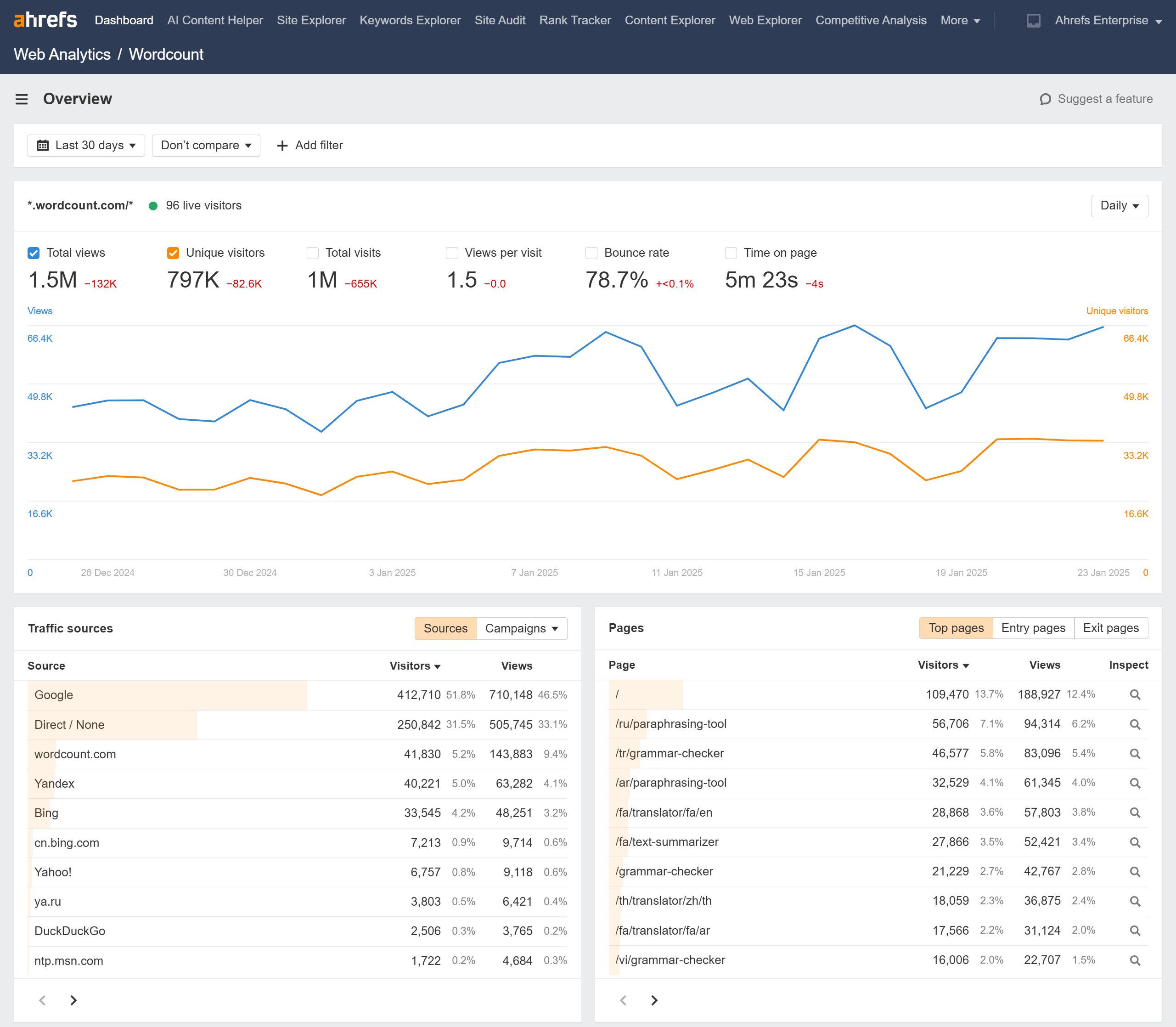Inspect the homepage '/' row with the magnifier icon
The image size is (1176, 1027).
click(x=1135, y=694)
